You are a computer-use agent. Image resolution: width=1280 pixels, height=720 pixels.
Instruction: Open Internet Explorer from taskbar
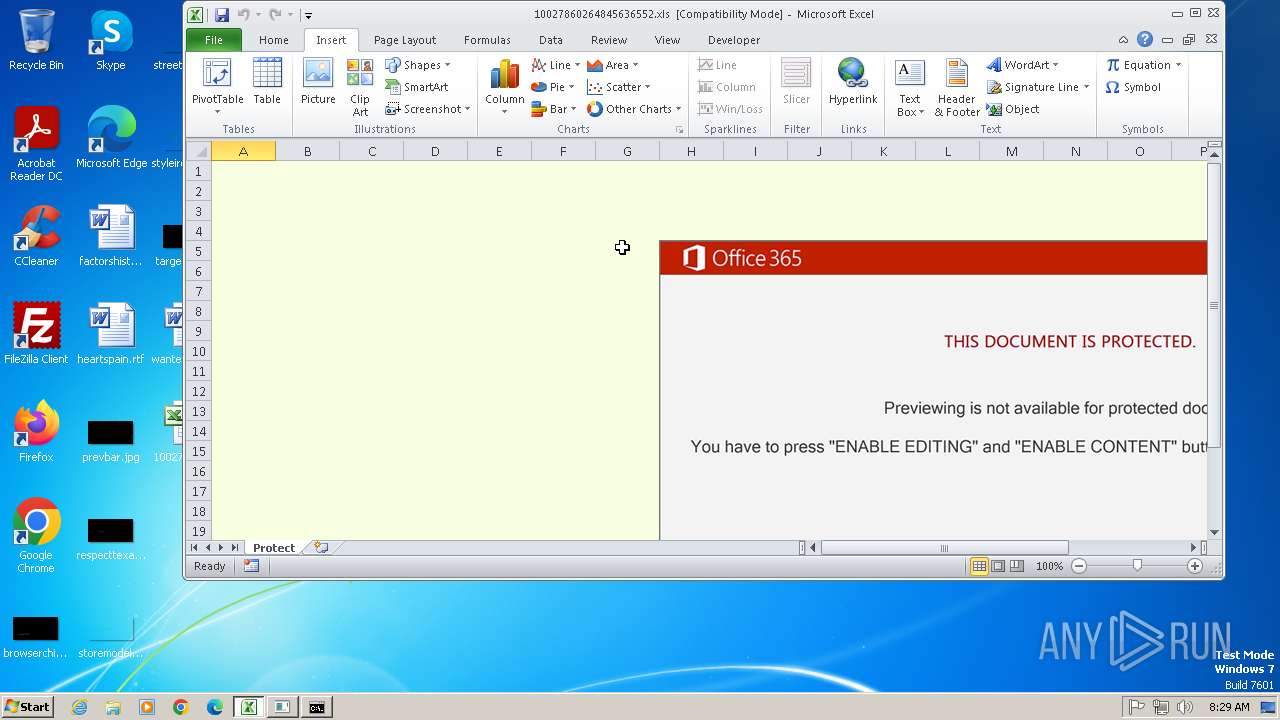[80, 707]
